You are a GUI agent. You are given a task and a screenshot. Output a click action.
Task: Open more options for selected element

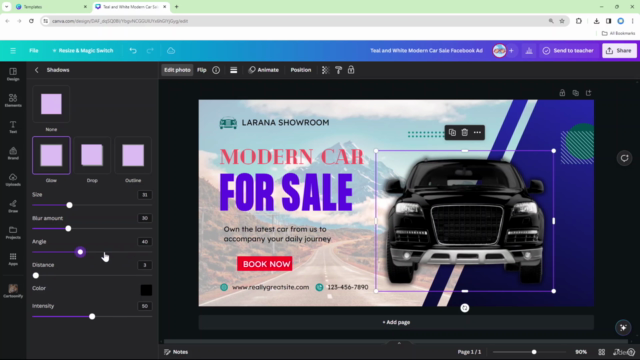pyautogui.click(x=477, y=132)
